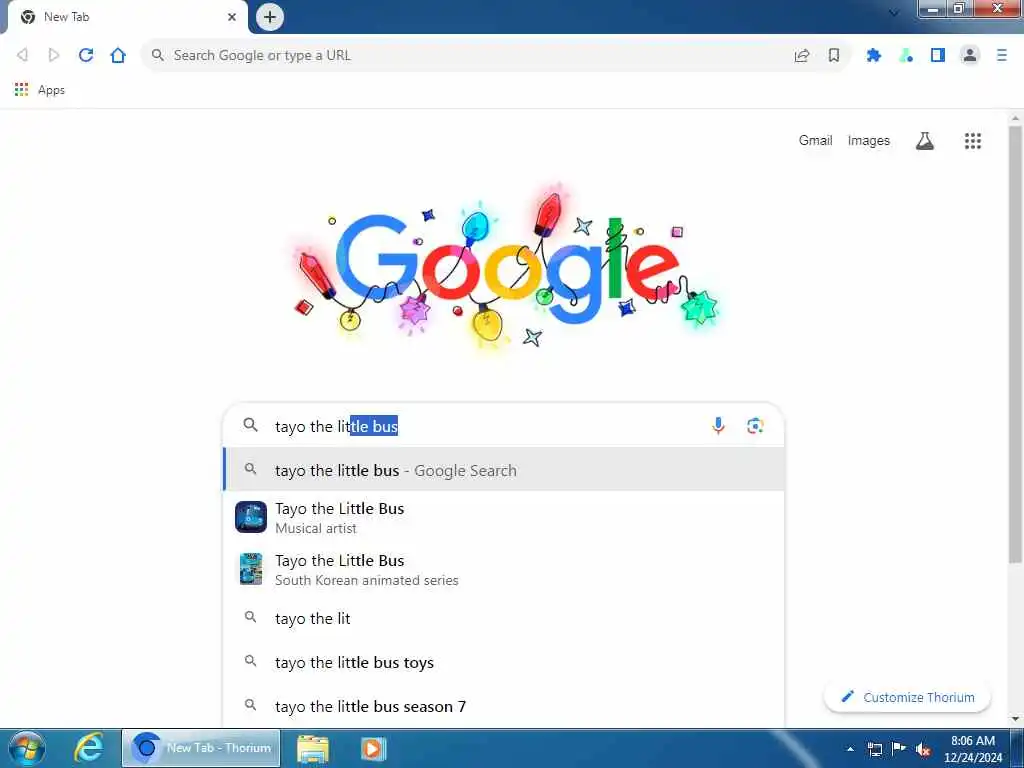The height and width of the screenshot is (768, 1024).
Task: Bookmark this tab with the bookmark icon
Action: click(x=834, y=56)
